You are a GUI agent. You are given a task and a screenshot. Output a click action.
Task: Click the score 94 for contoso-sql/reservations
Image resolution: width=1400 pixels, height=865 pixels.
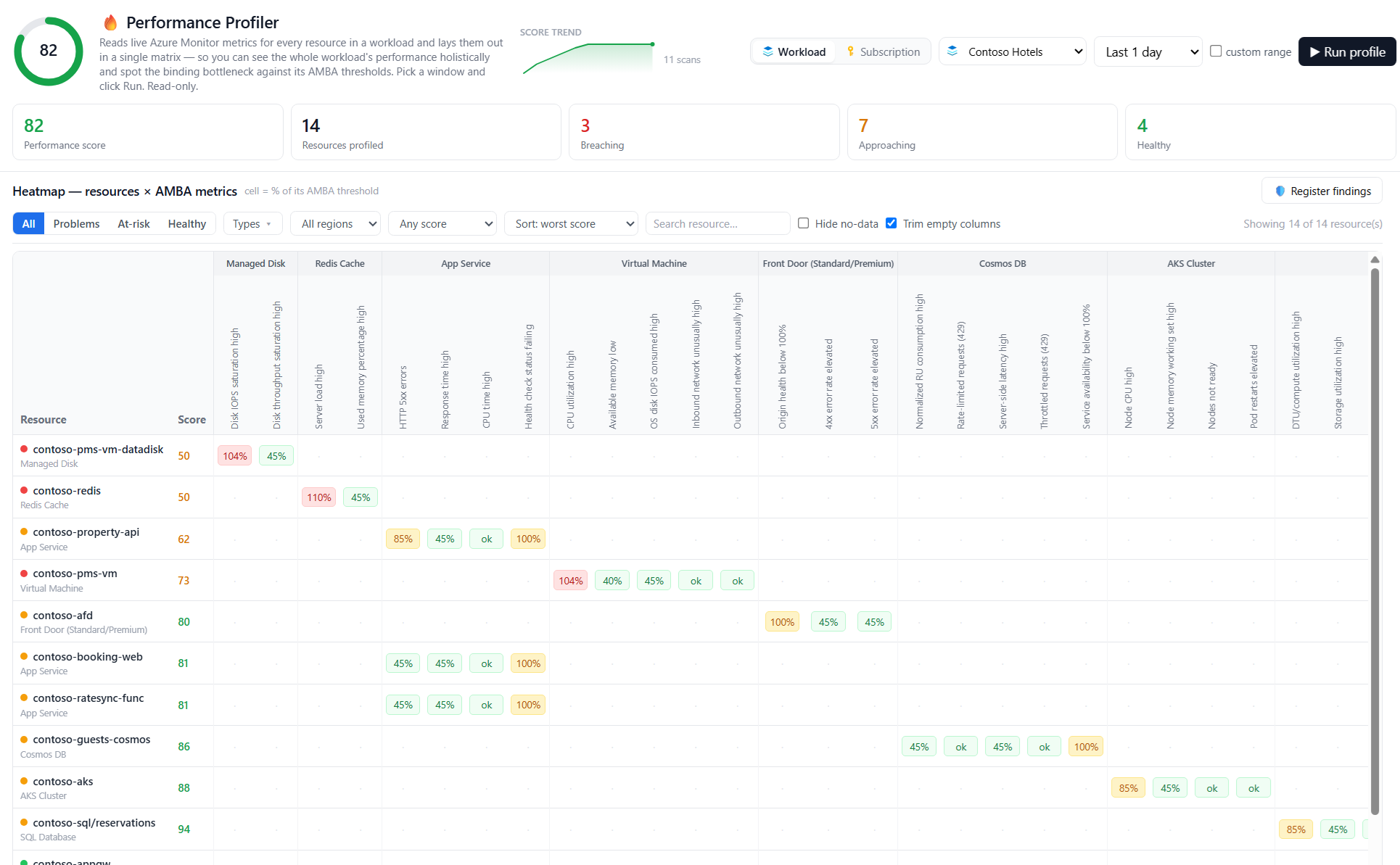click(x=184, y=829)
